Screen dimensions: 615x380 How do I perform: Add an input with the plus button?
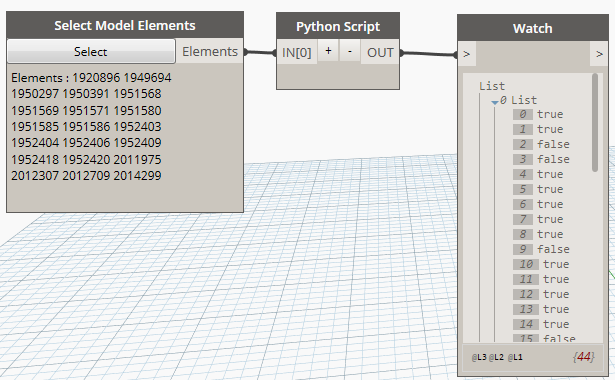328,51
